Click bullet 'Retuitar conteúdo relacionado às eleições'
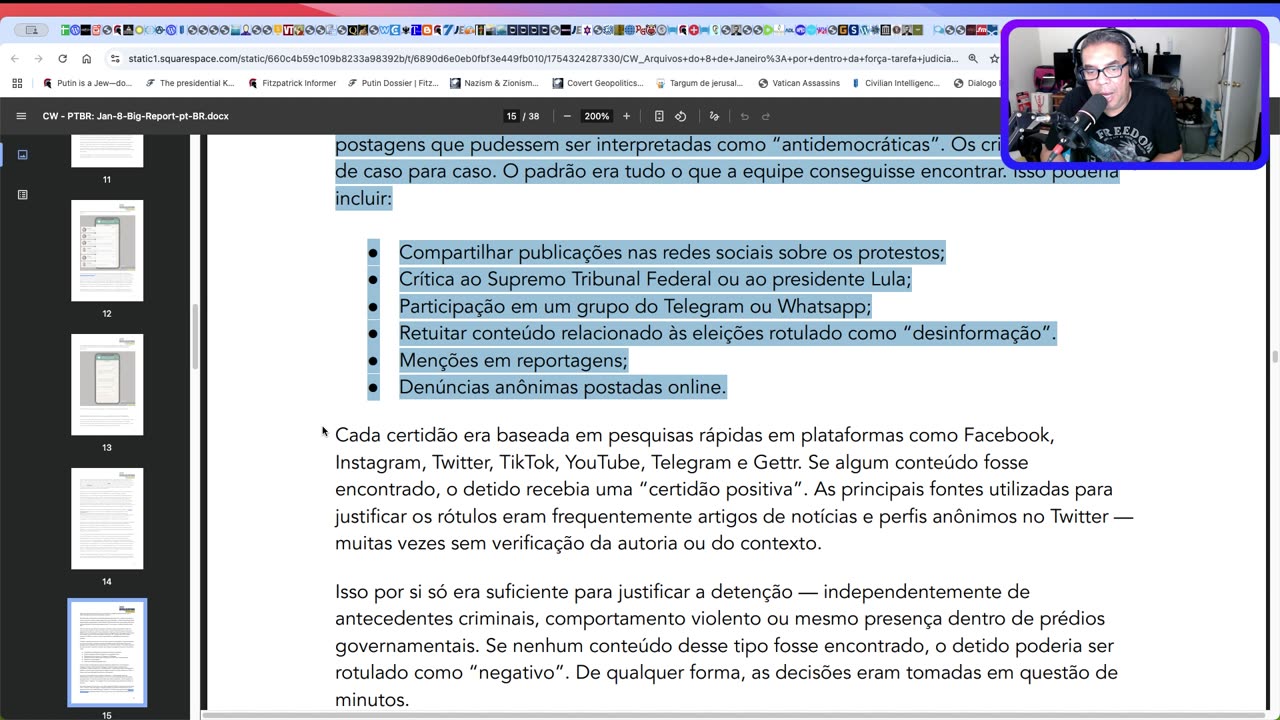The height and width of the screenshot is (720, 1280). [728, 333]
